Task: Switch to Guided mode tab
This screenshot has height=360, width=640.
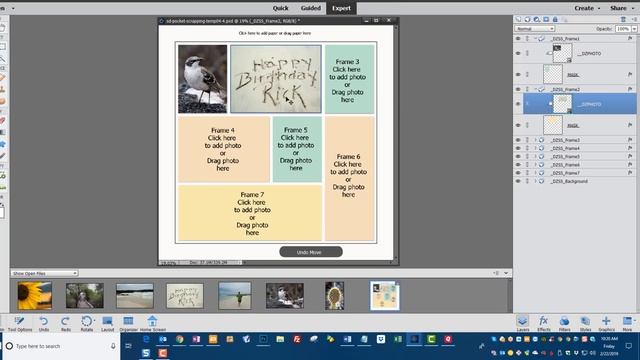Action: point(311,8)
